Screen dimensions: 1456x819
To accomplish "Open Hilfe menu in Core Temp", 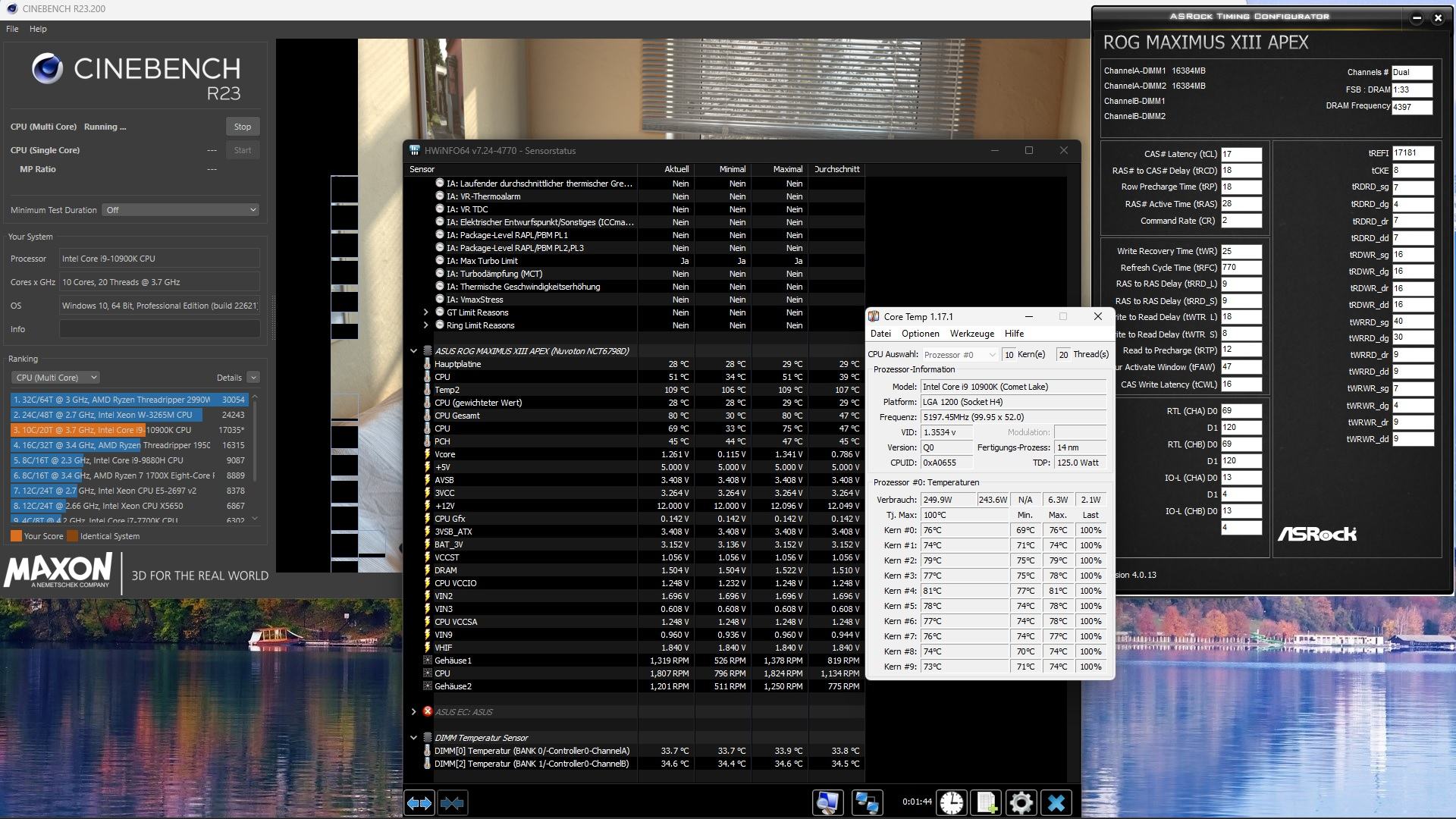I will tap(1014, 334).
